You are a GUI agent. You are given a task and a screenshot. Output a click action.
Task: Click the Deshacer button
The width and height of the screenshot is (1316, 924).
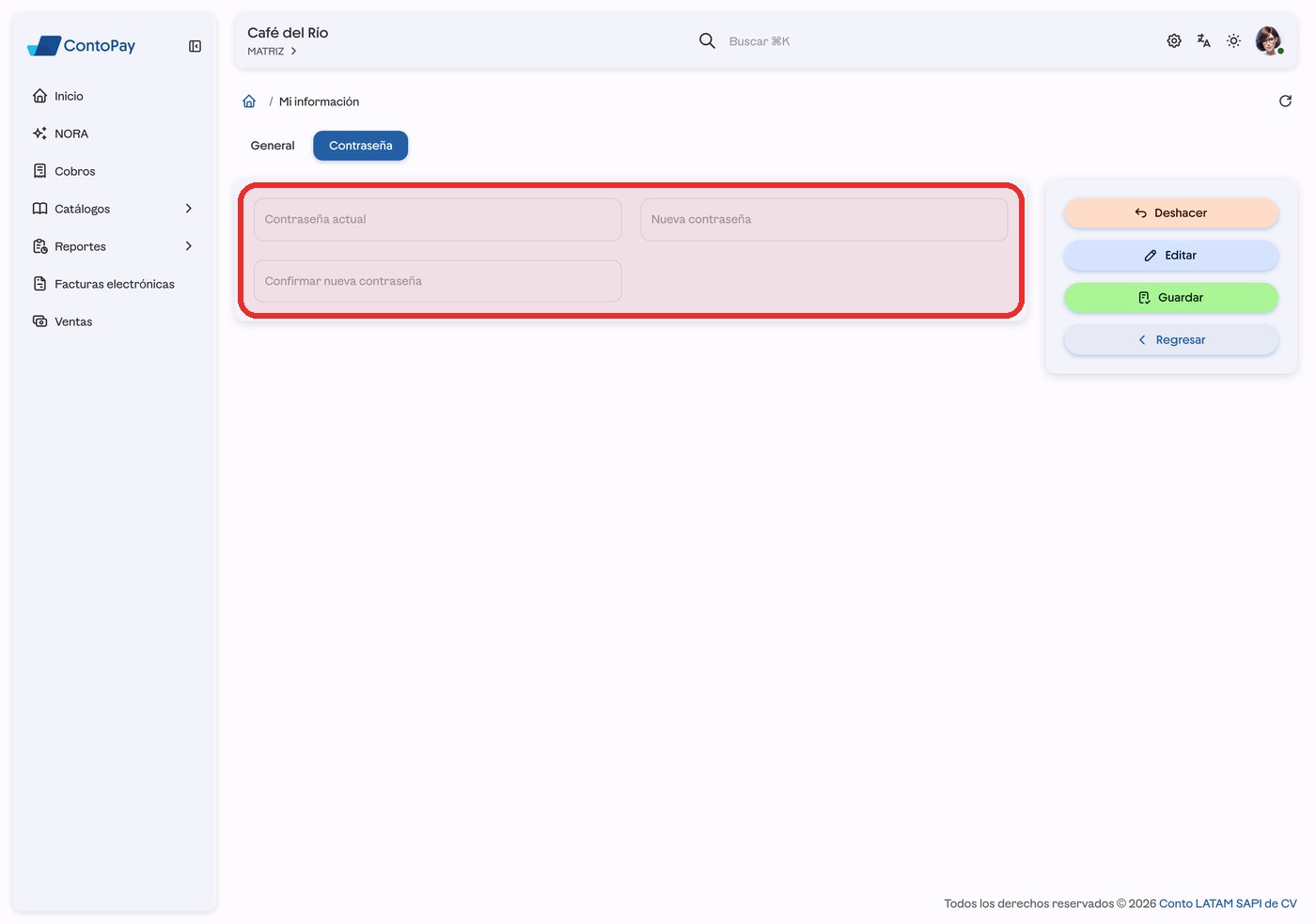point(1171,213)
